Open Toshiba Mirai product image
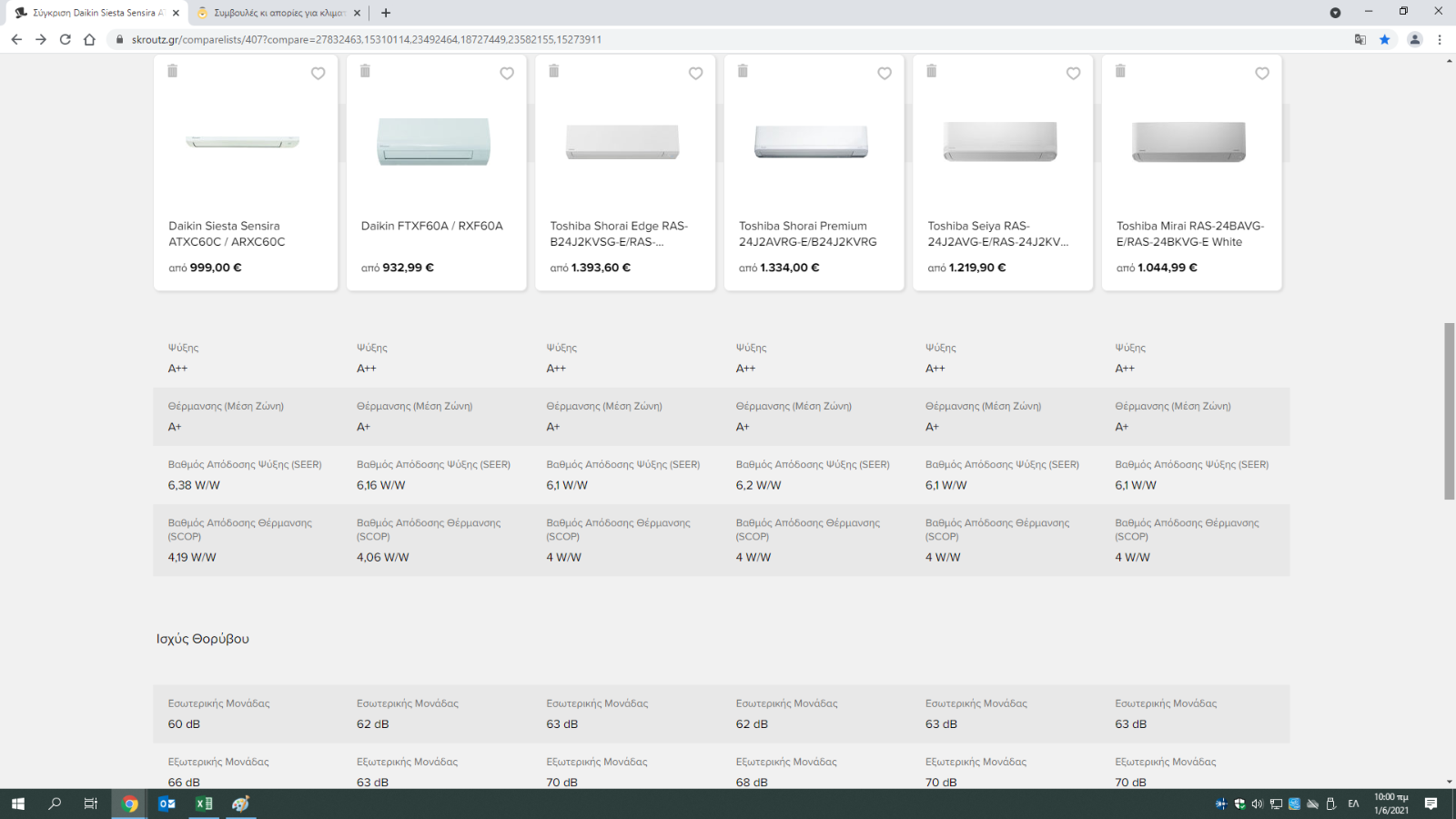1456x819 pixels. point(1189,142)
